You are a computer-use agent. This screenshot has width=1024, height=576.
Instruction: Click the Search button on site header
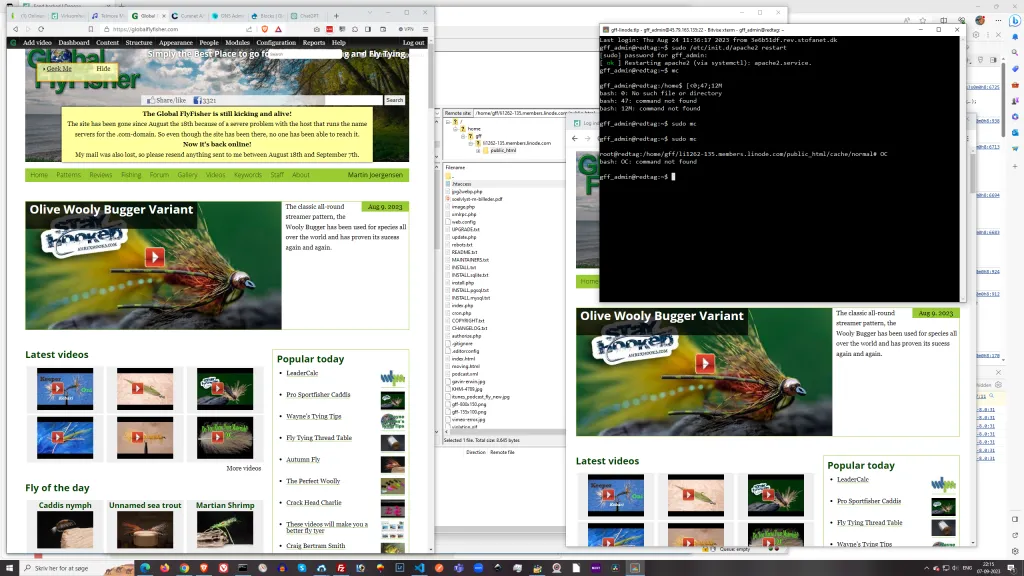(395, 100)
